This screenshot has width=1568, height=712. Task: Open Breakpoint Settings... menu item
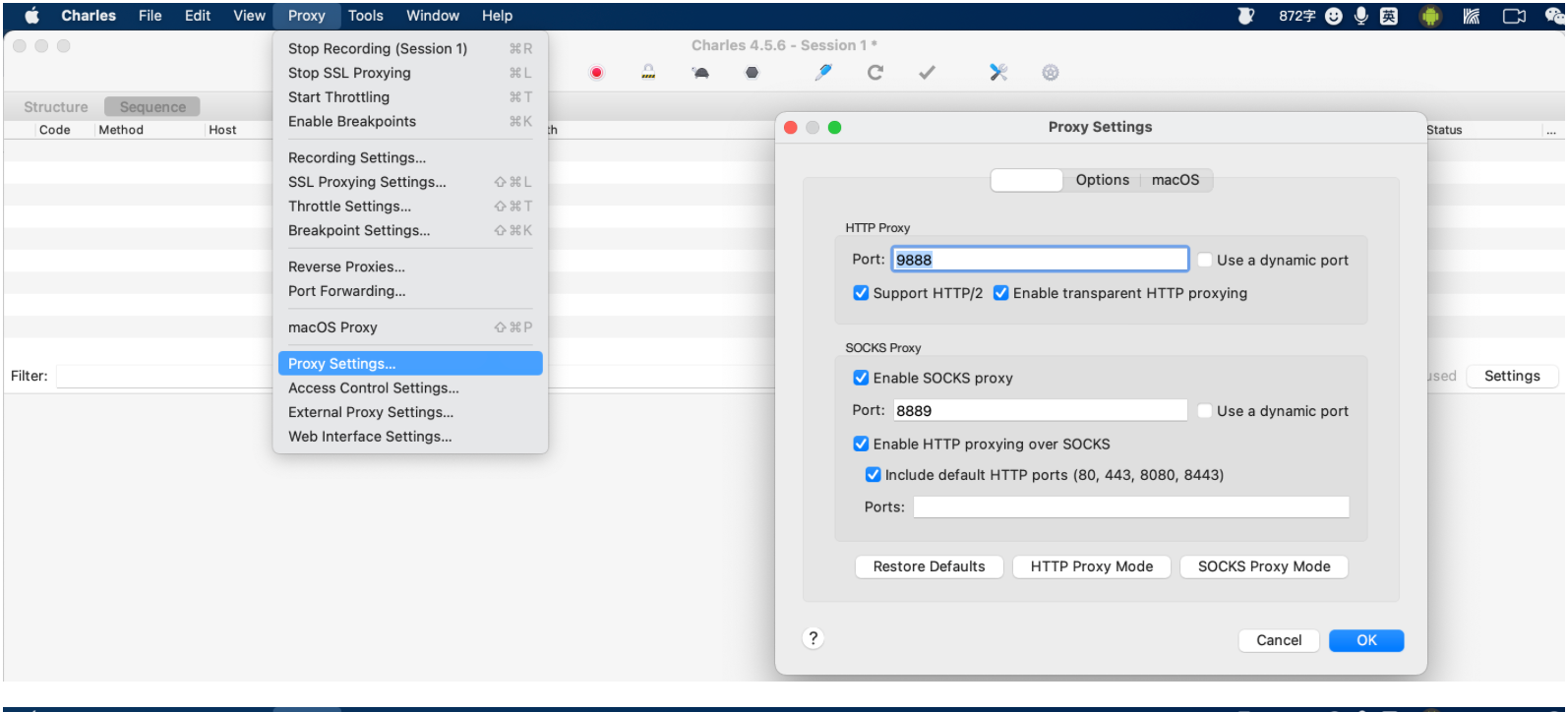410,230
